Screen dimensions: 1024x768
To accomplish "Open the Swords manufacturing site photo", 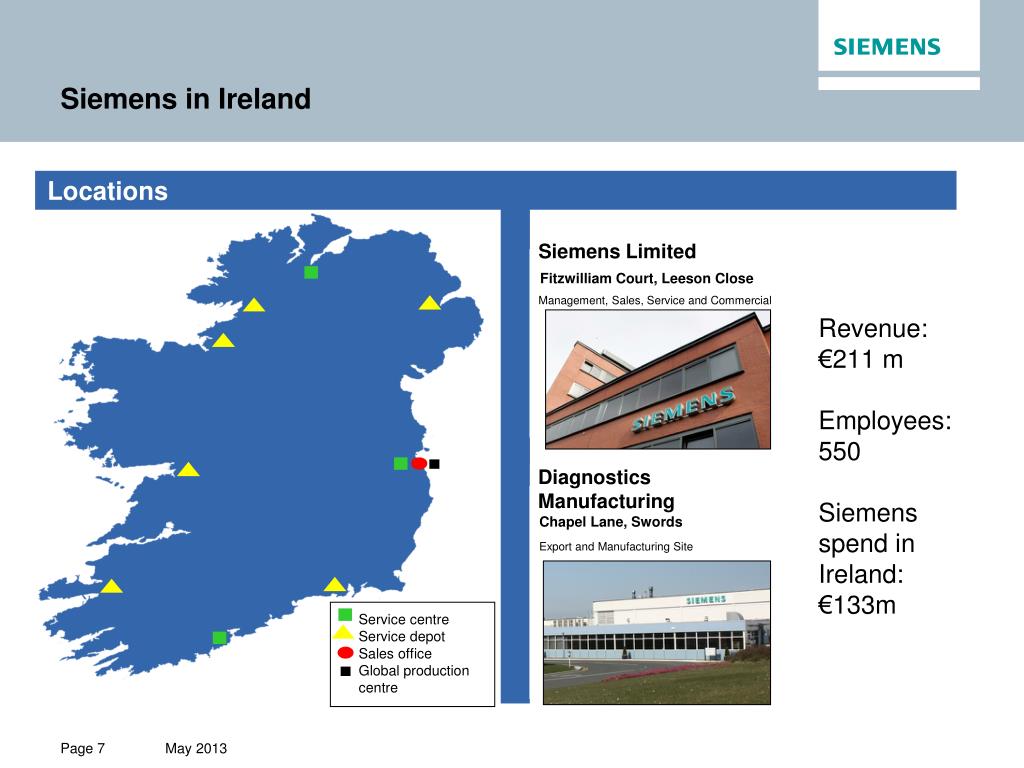I will tap(657, 632).
